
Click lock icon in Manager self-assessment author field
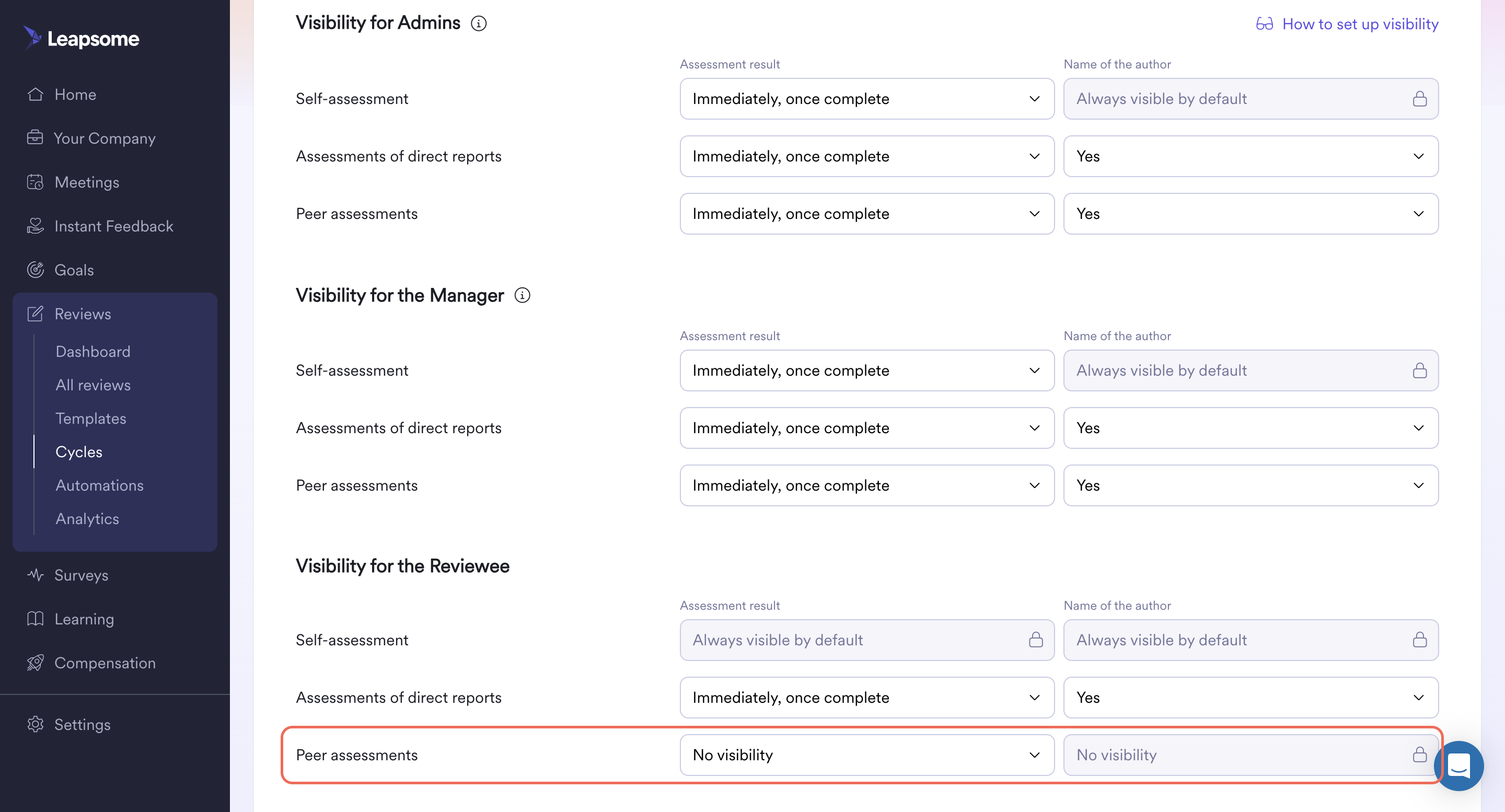1420,370
